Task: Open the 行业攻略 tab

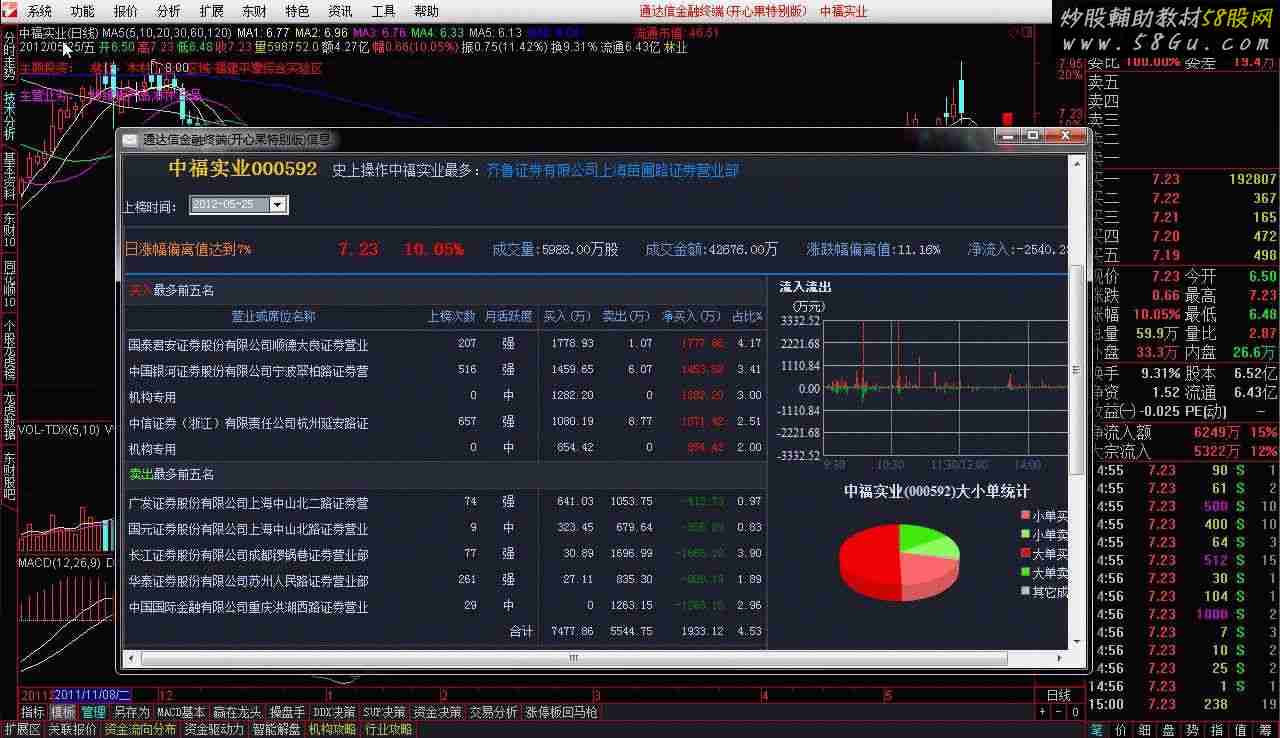Action: coord(388,729)
